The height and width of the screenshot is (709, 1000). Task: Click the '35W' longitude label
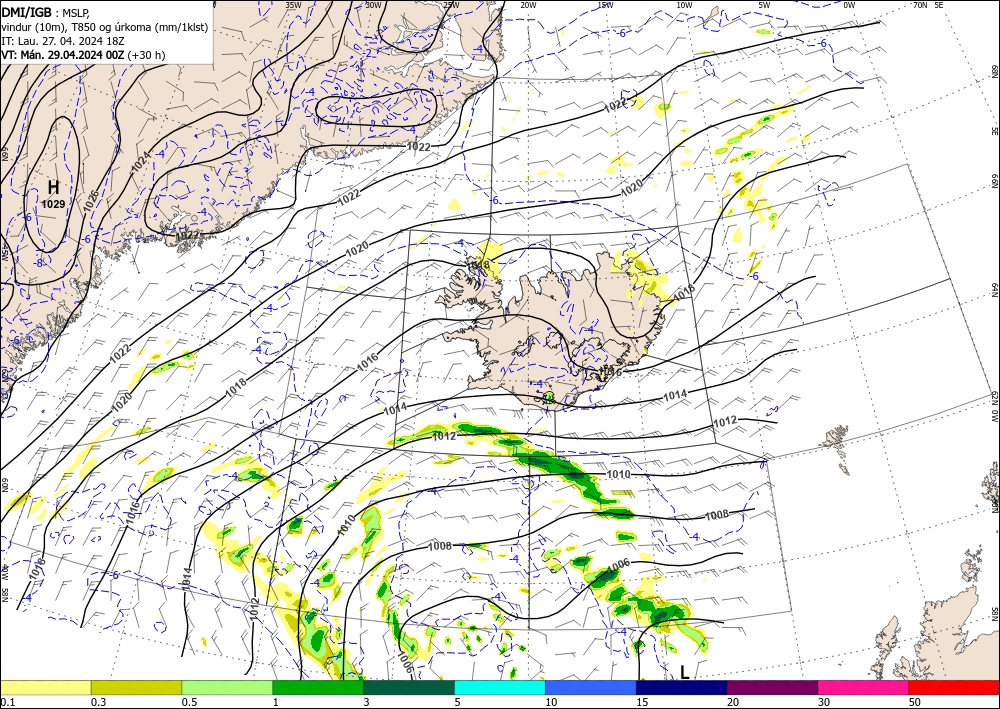click(x=293, y=5)
